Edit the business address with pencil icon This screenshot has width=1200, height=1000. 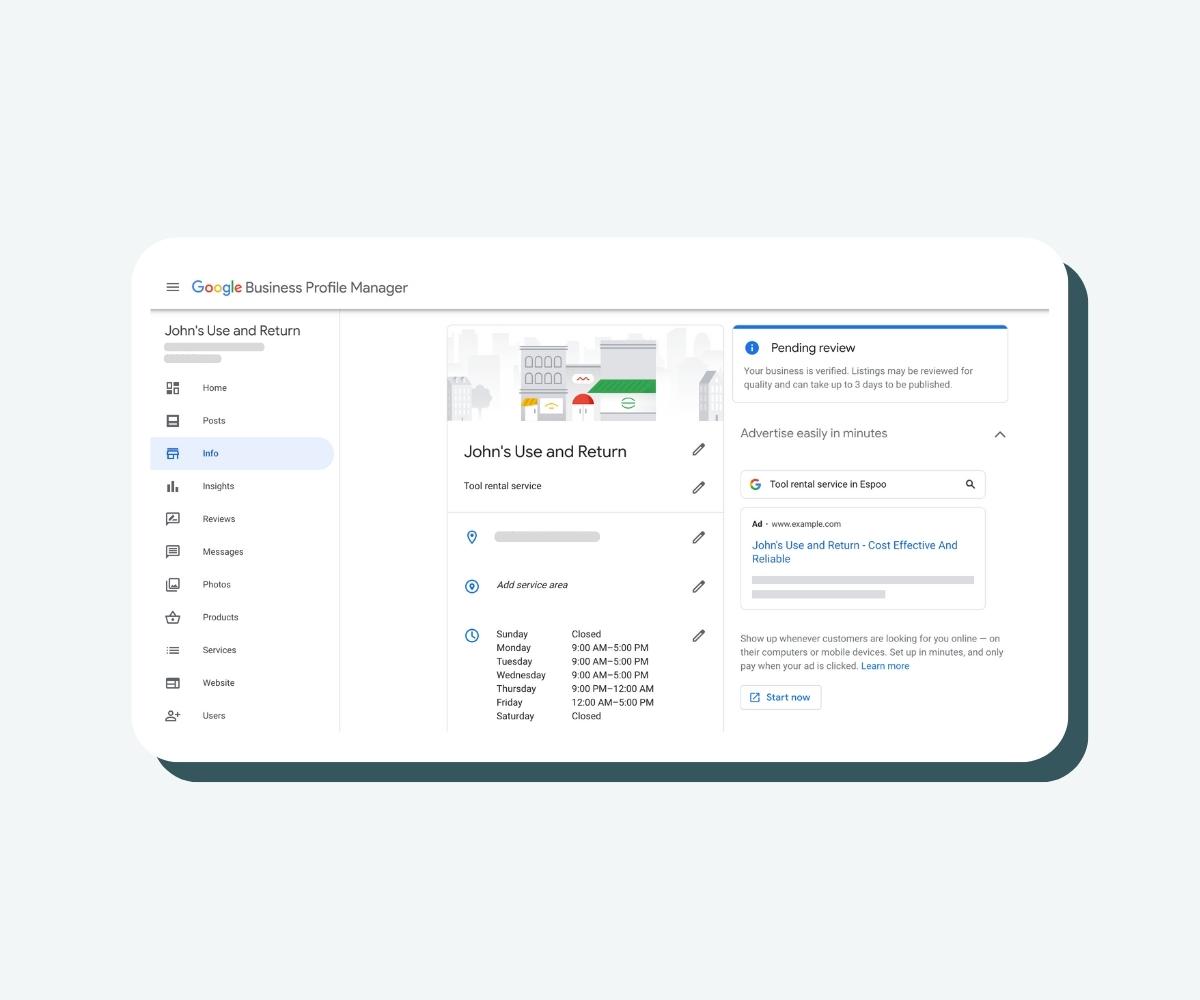tap(699, 537)
